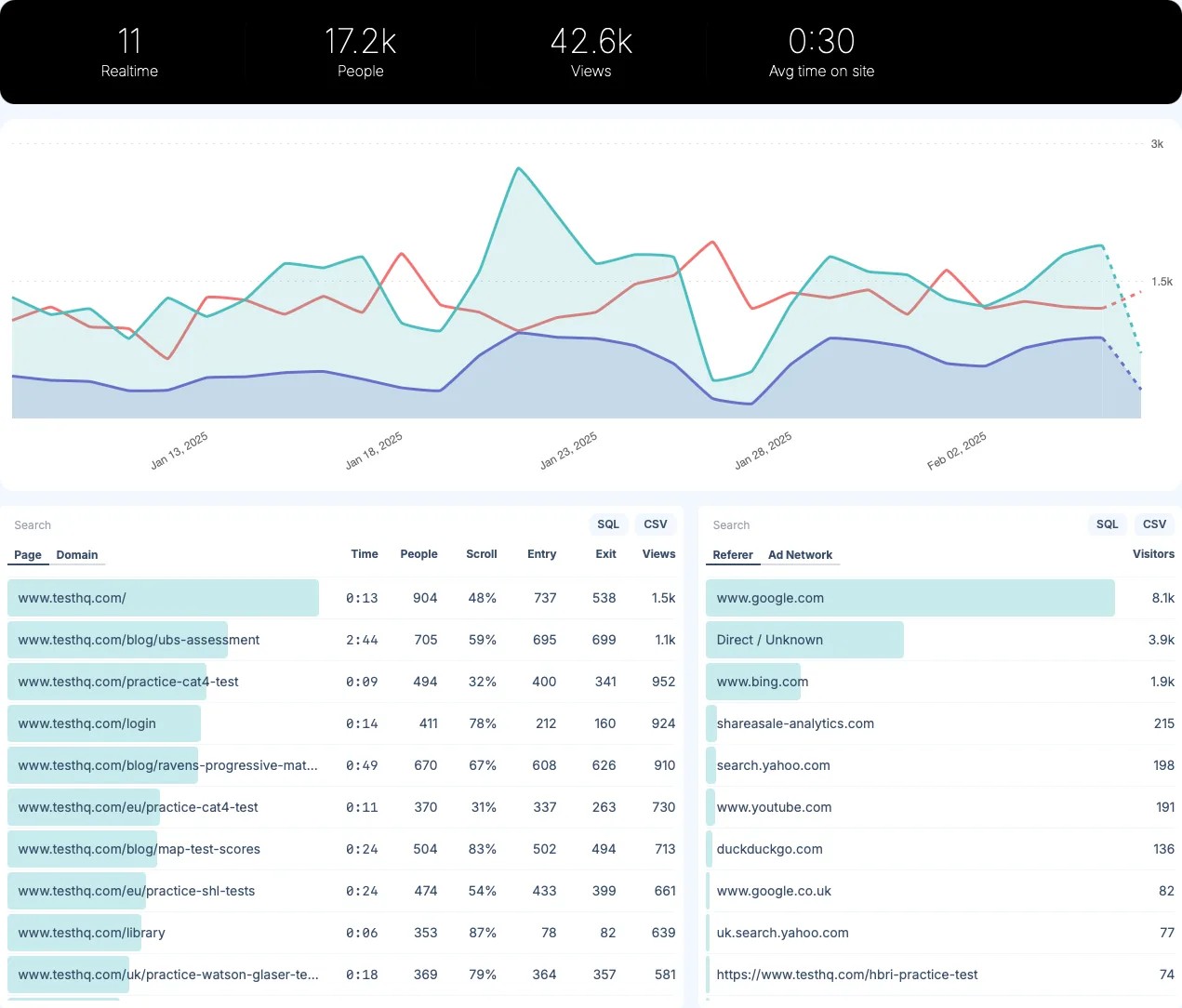Image resolution: width=1182 pixels, height=1008 pixels.
Task: Open the www.testhq.com/login page entry
Action: [103, 723]
